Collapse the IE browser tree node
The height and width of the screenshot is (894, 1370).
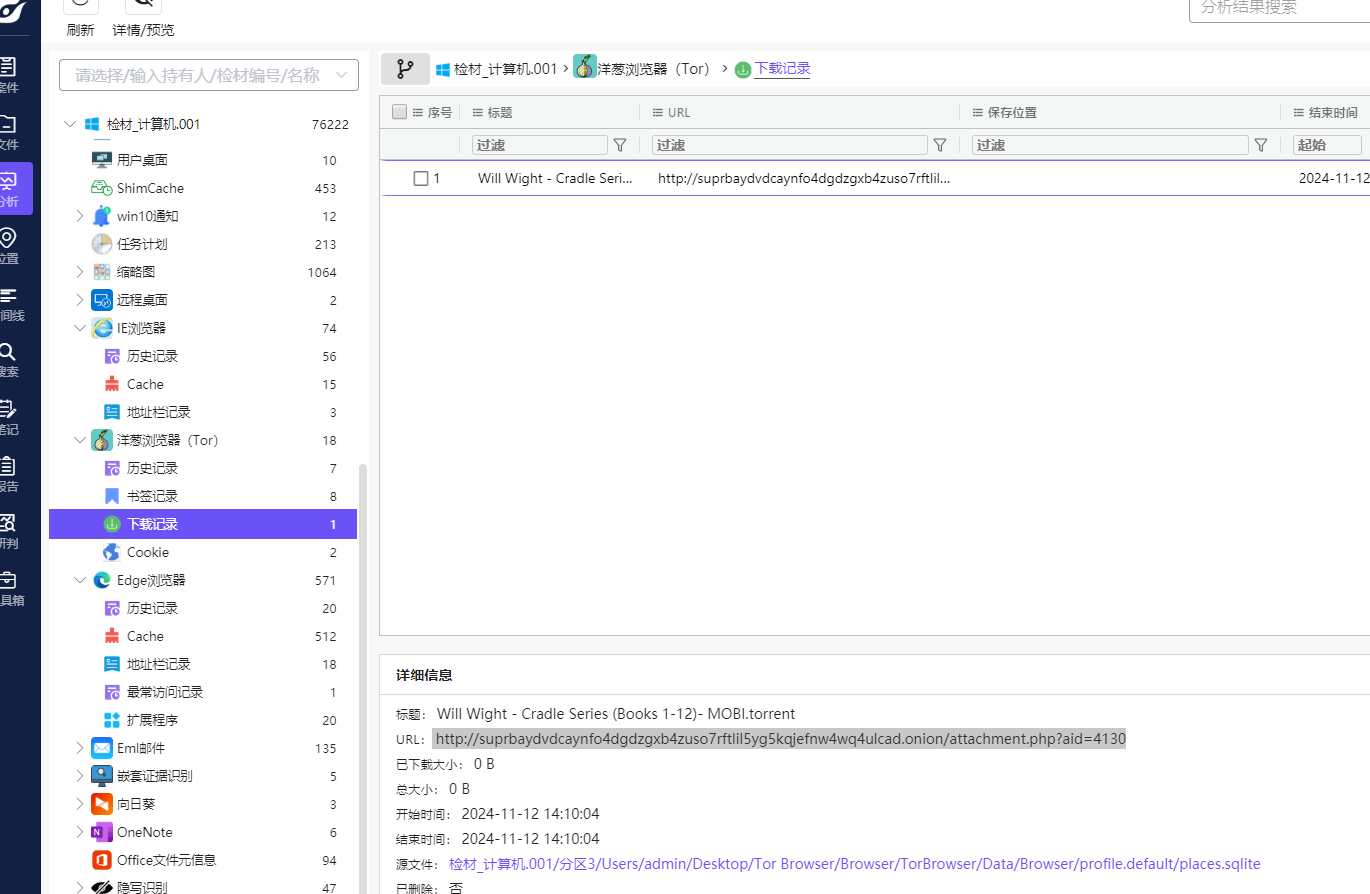coord(80,328)
